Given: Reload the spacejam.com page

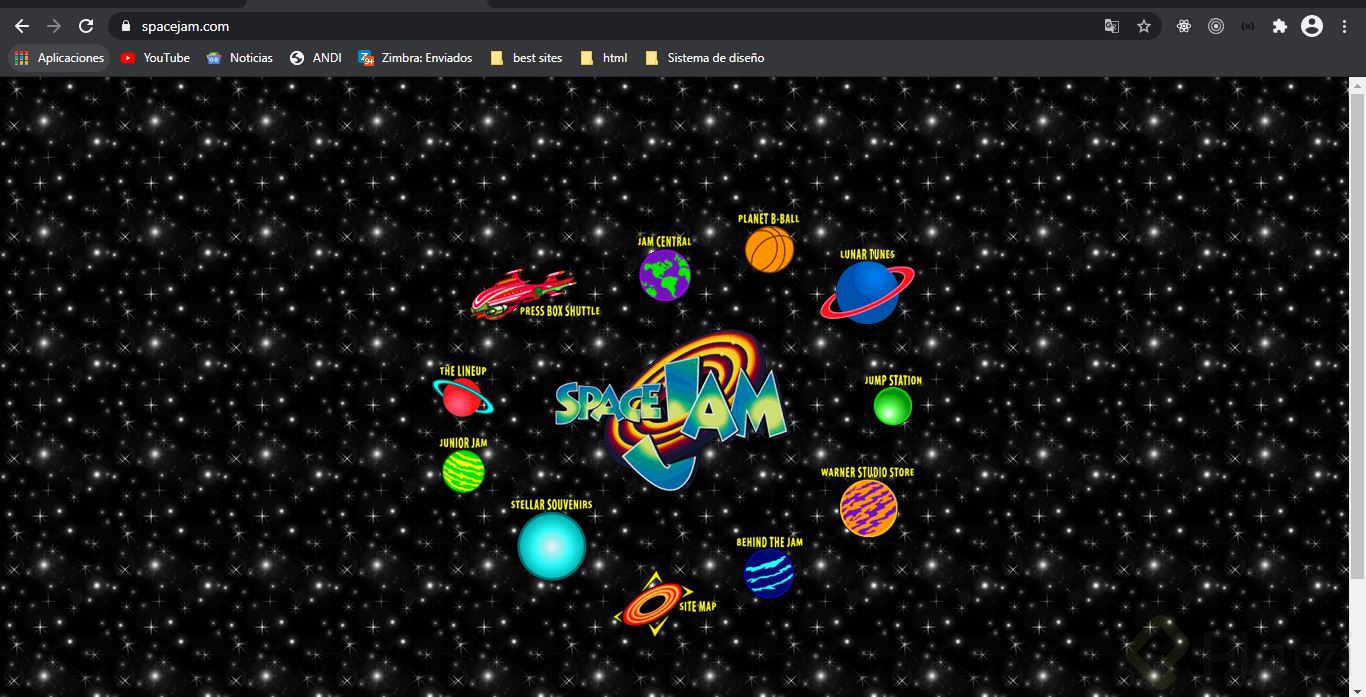Looking at the screenshot, I should point(86,26).
